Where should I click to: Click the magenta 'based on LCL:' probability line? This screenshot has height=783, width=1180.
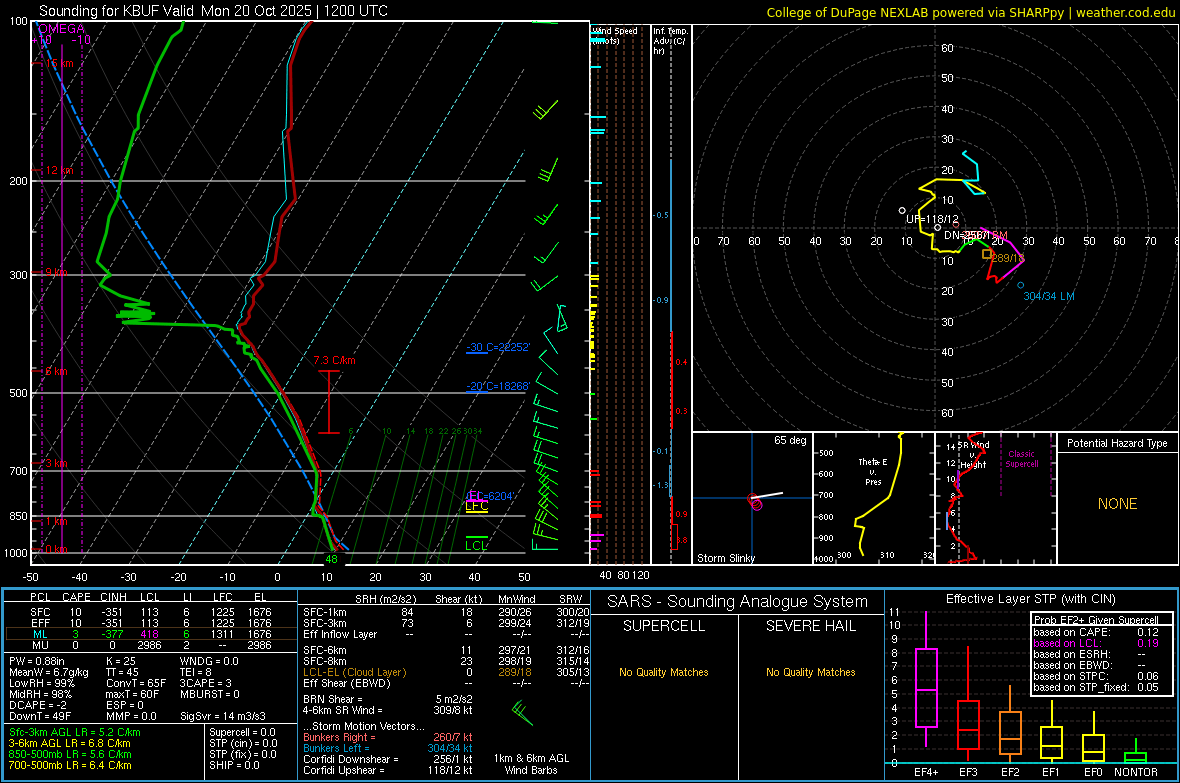click(x=1096, y=643)
